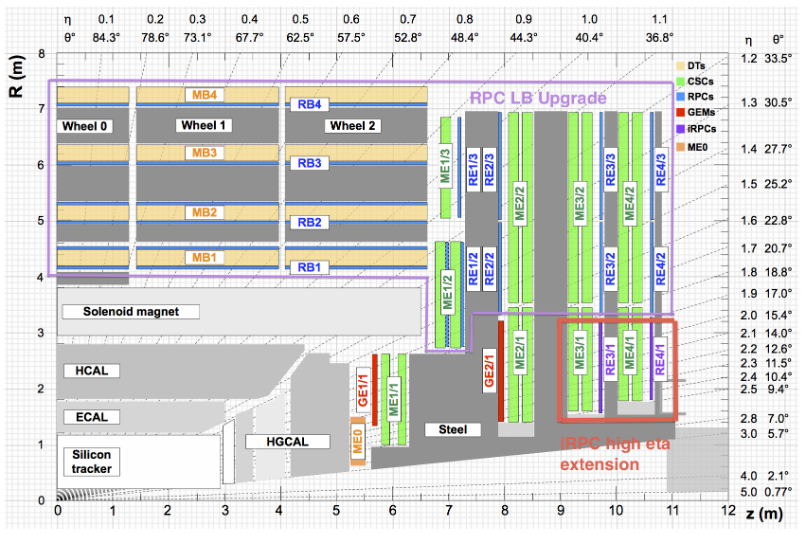Click the ME0 orange legend swatch
The image size is (806, 534).
[680, 147]
